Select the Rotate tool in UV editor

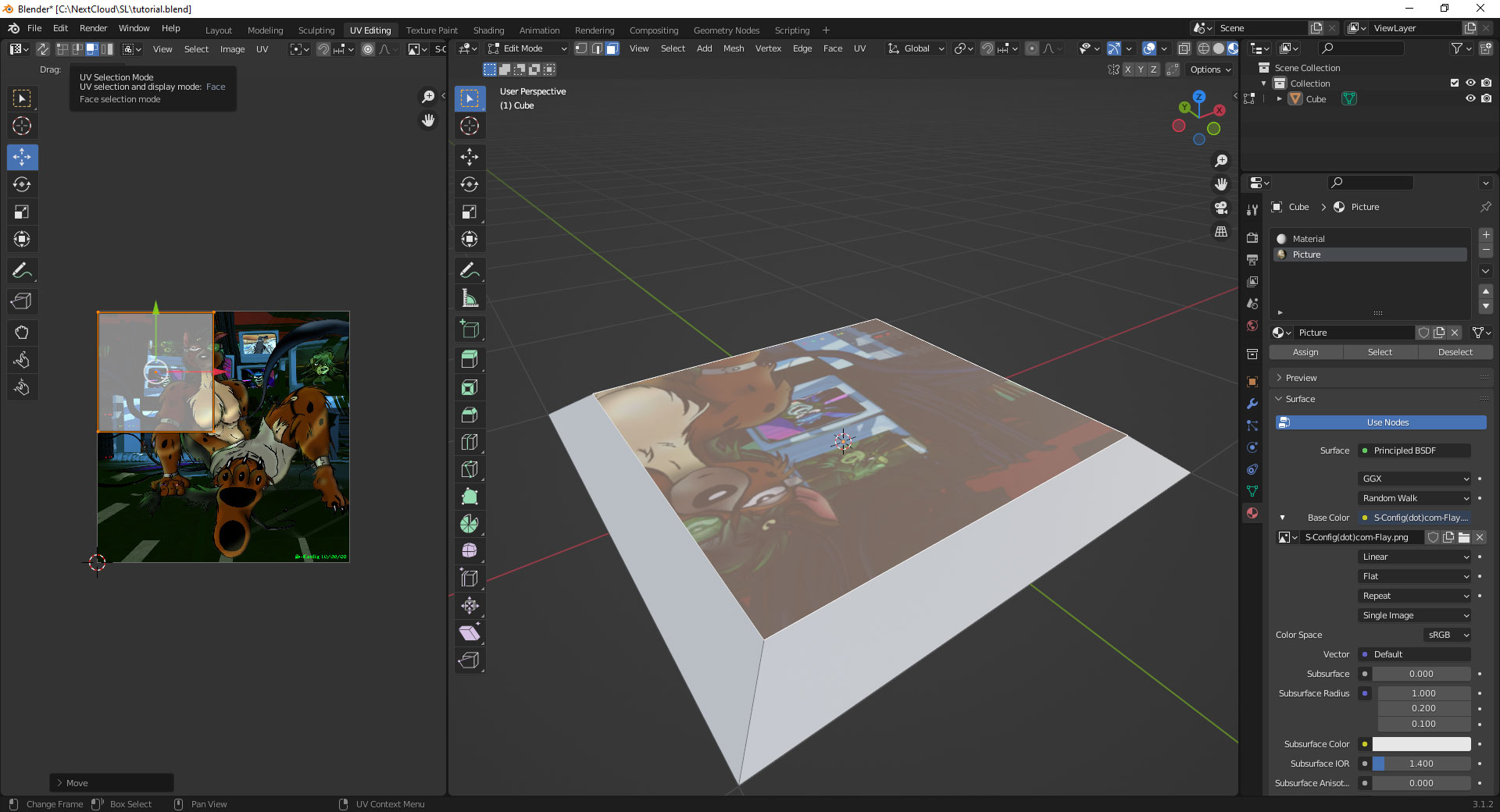[22, 184]
